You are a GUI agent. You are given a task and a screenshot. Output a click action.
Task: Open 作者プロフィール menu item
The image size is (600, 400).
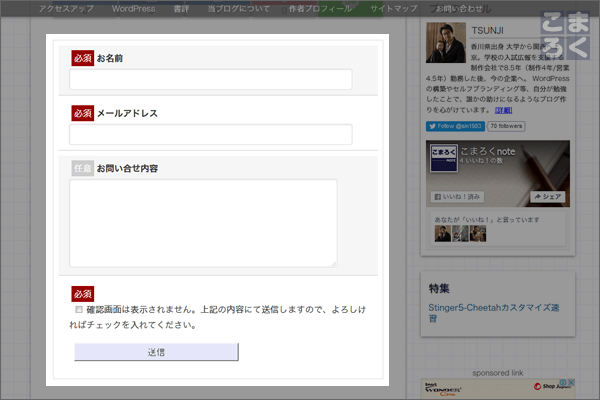point(320,8)
